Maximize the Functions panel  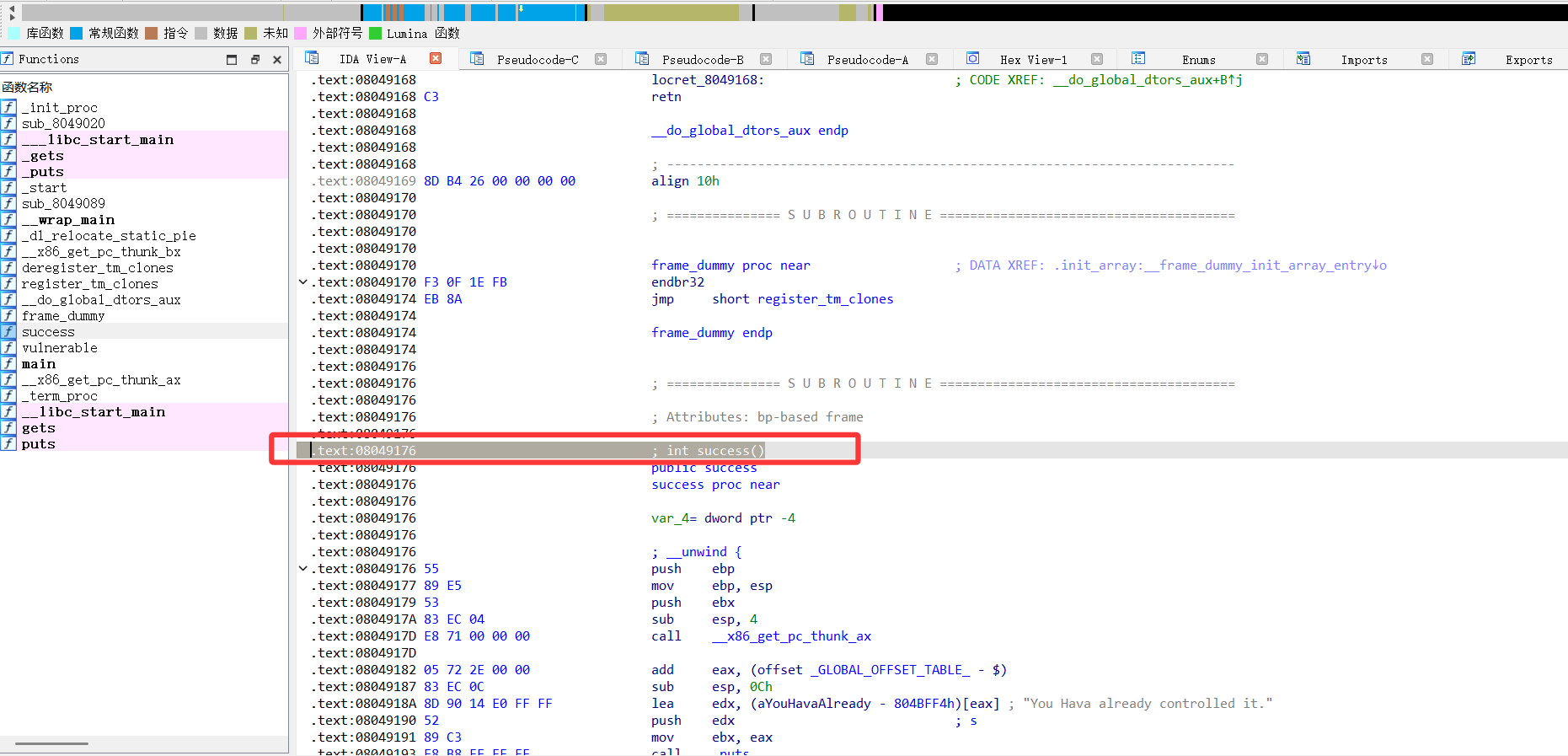pos(232,59)
